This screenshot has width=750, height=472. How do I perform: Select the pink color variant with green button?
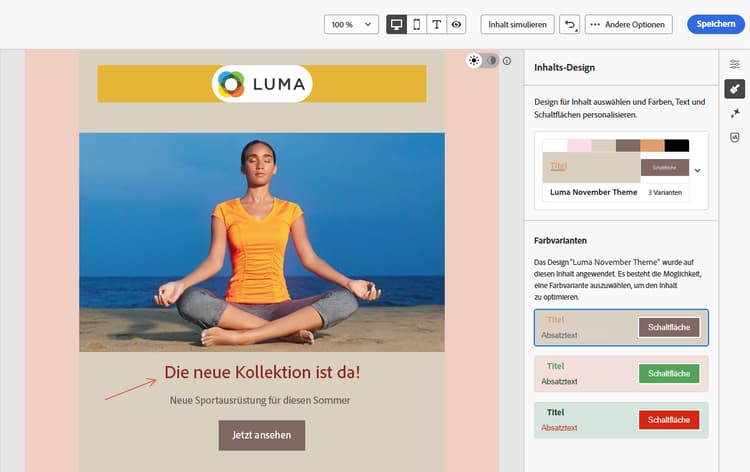pyautogui.click(x=621, y=373)
